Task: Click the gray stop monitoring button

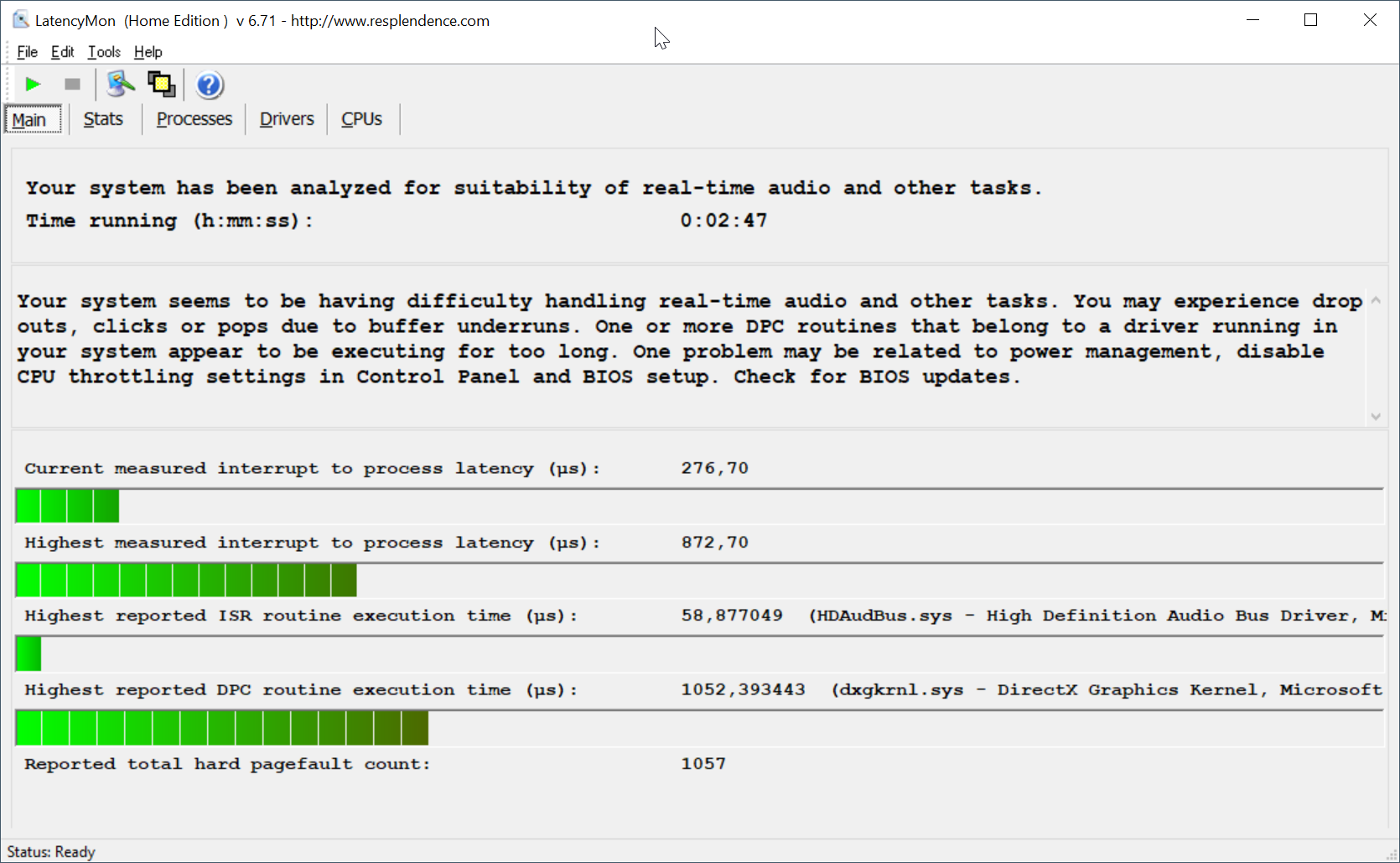Action: coord(72,84)
